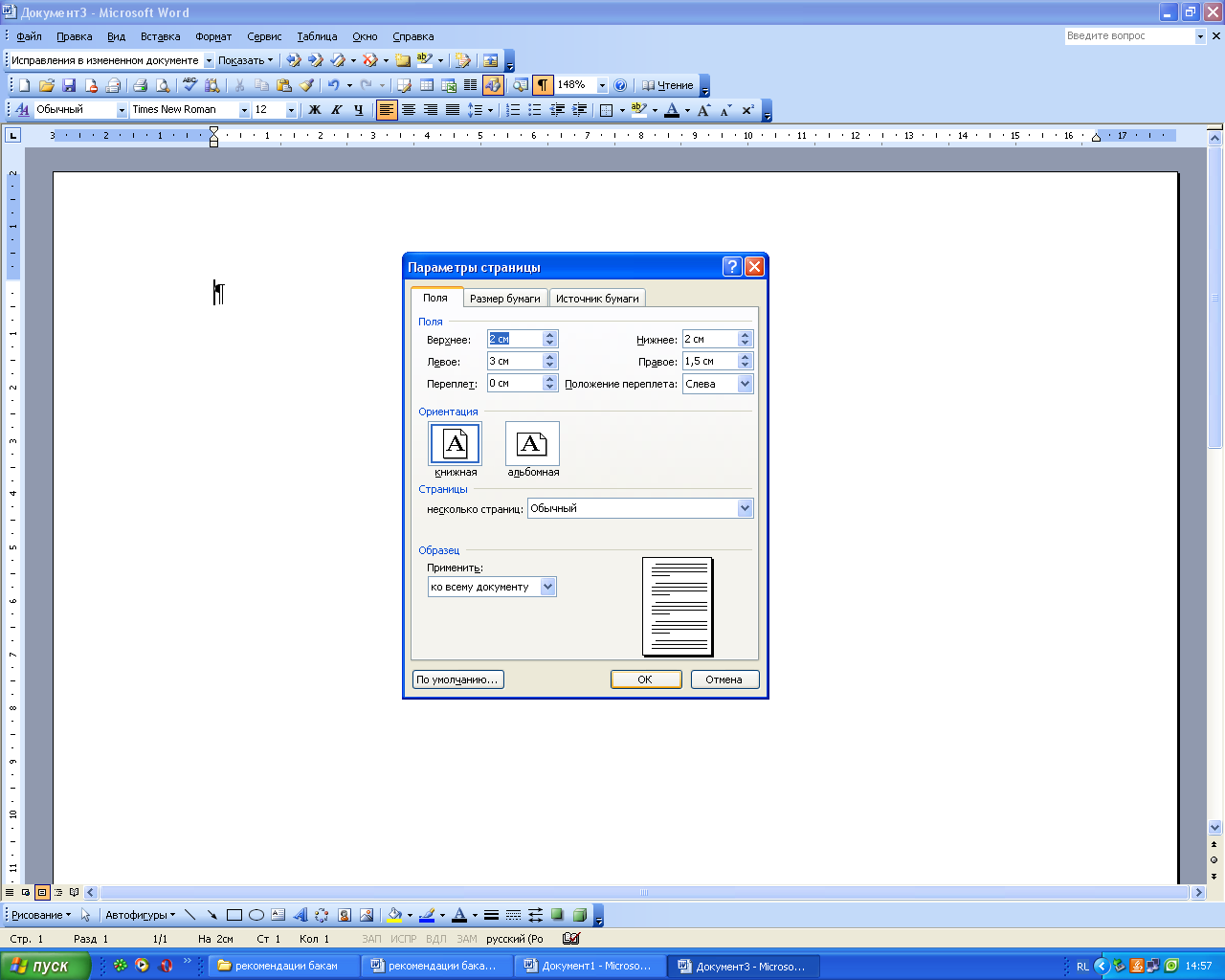Switch to Источник бумаги tab

point(597,299)
